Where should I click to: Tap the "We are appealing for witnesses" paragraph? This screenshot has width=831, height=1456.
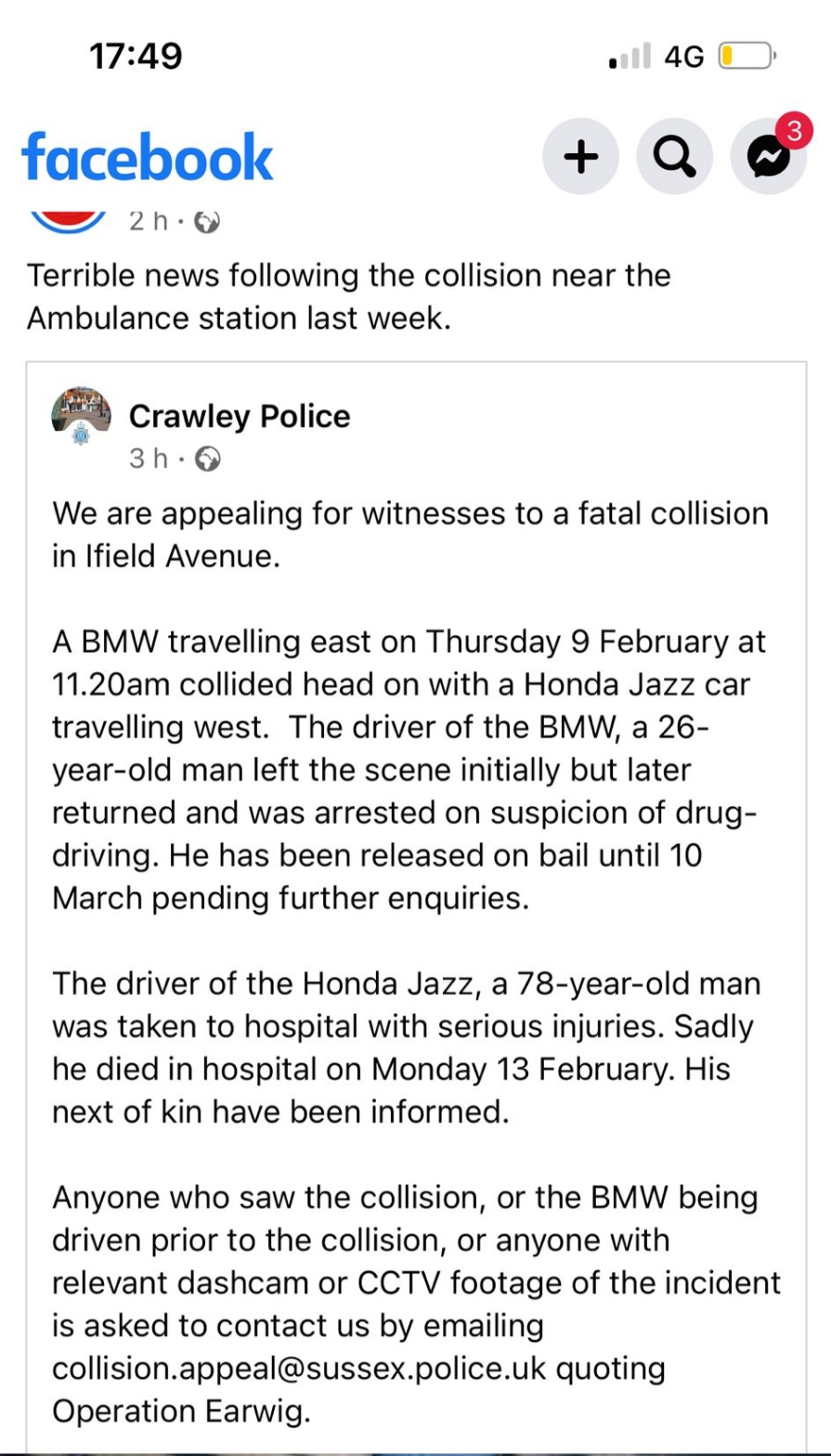tap(409, 534)
